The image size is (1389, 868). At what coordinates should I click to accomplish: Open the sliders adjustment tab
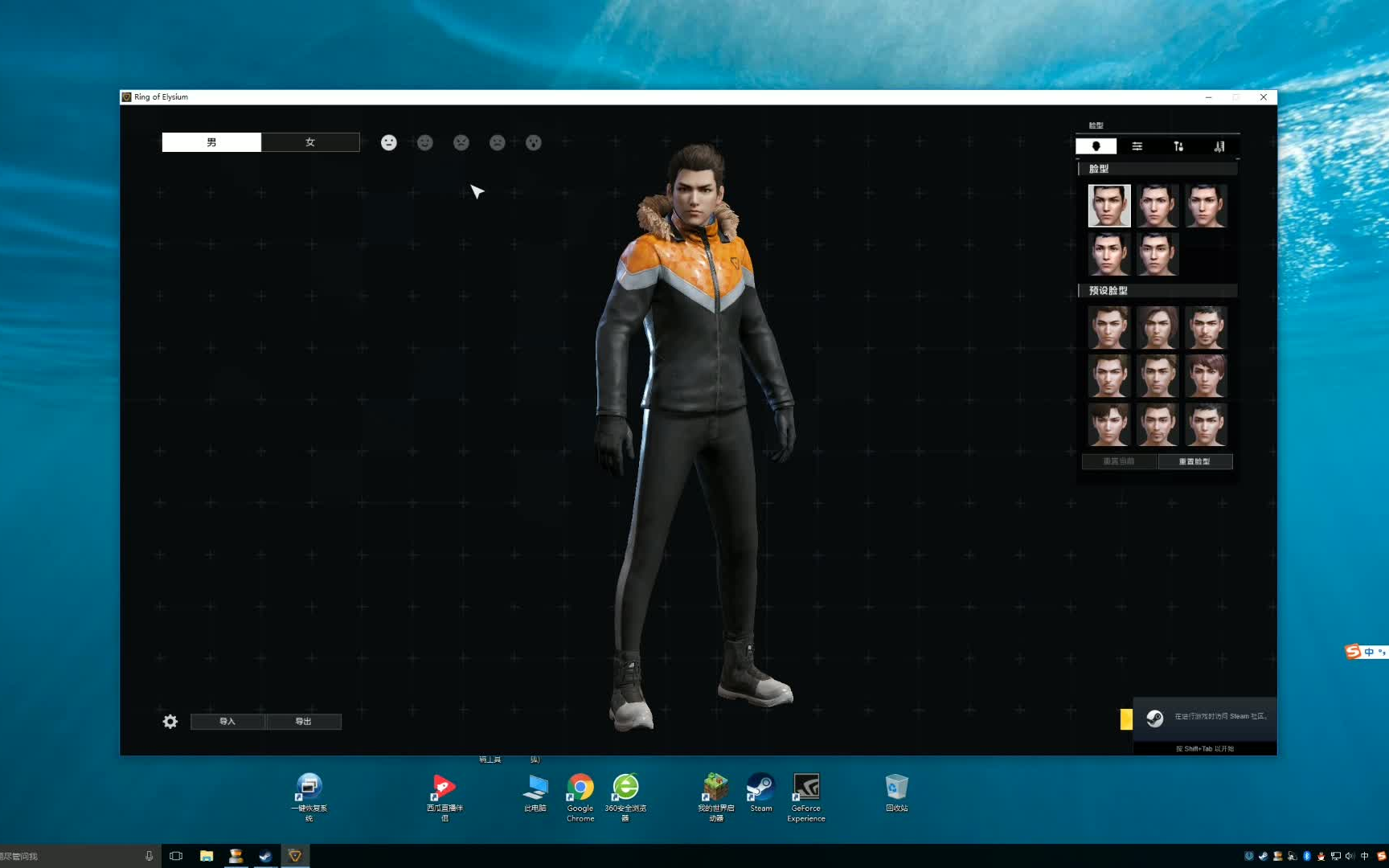pos(1137,146)
